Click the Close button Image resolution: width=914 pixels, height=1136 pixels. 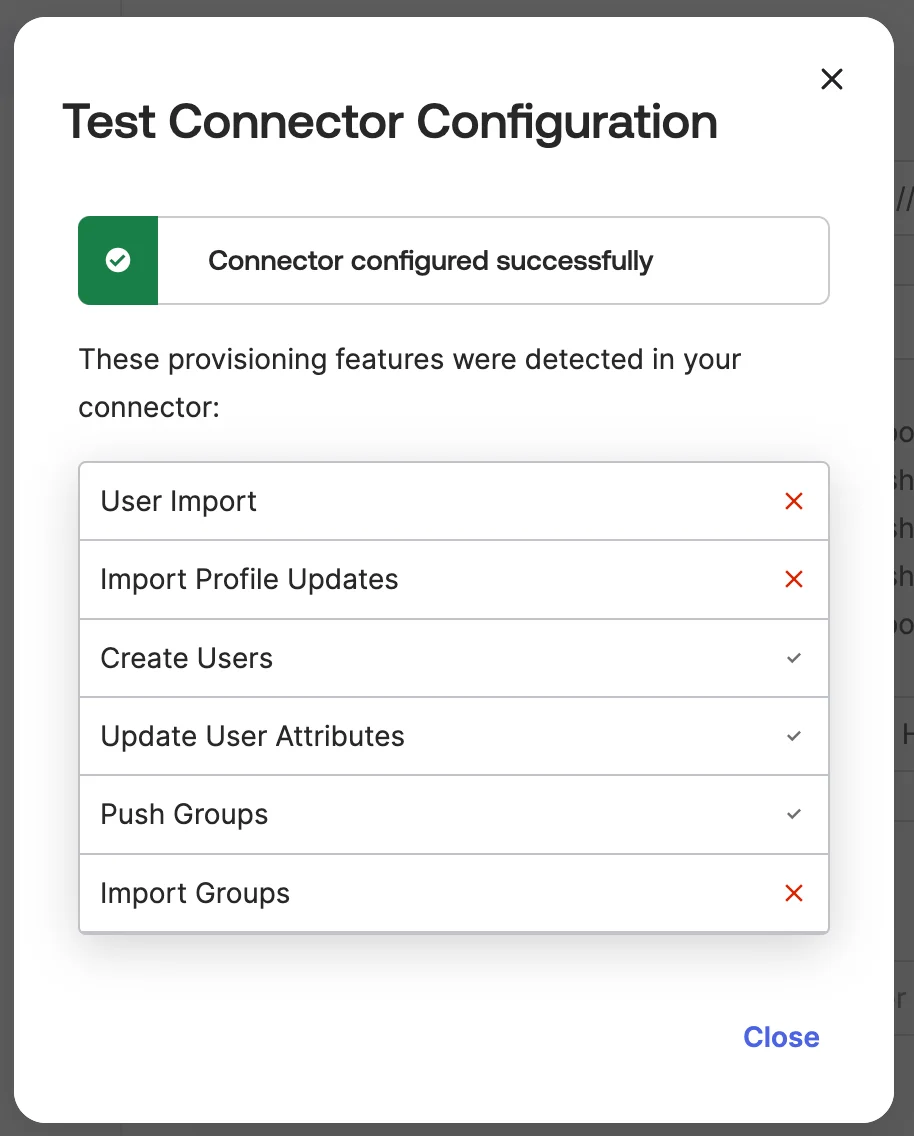[x=781, y=1037]
